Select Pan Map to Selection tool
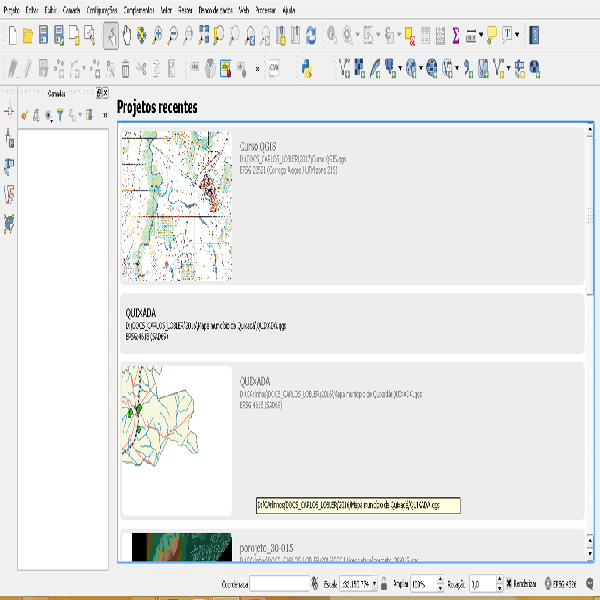Image resolution: width=600 pixels, height=600 pixels. pos(142,35)
